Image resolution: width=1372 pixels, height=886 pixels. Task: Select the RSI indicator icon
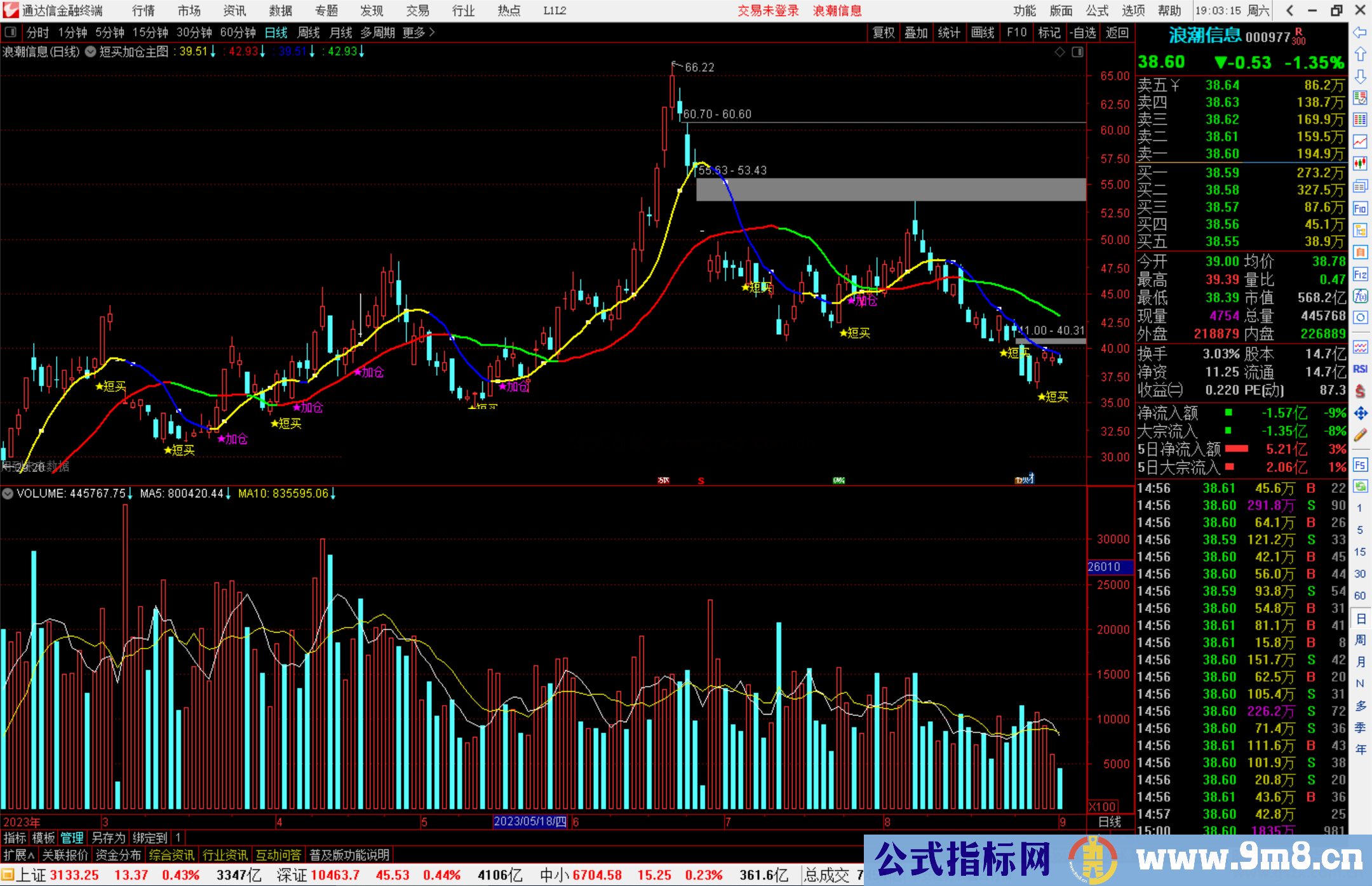tap(1360, 369)
